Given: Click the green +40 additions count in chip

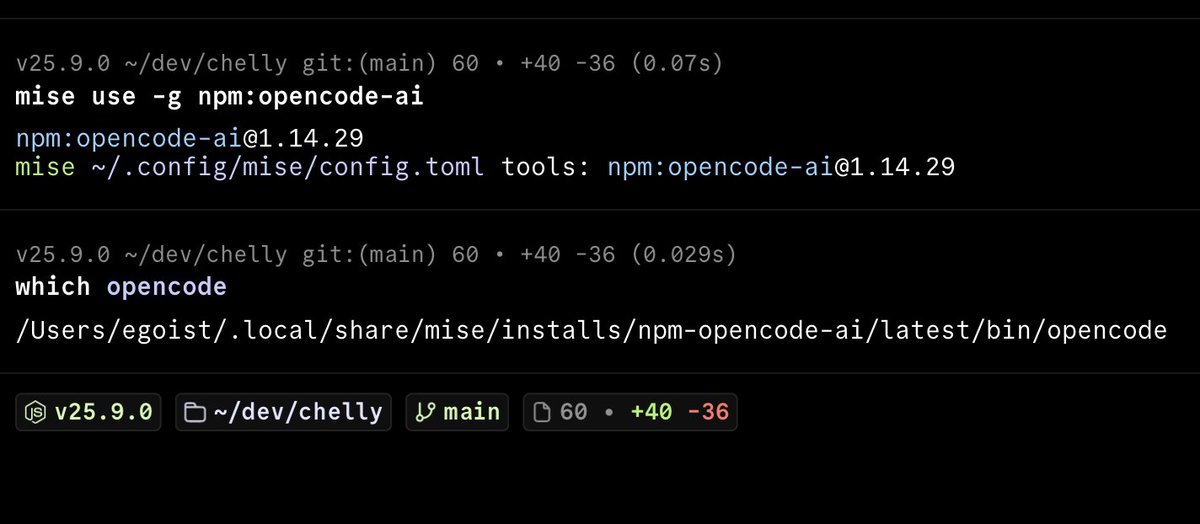Looking at the screenshot, I should pyautogui.click(x=651, y=412).
